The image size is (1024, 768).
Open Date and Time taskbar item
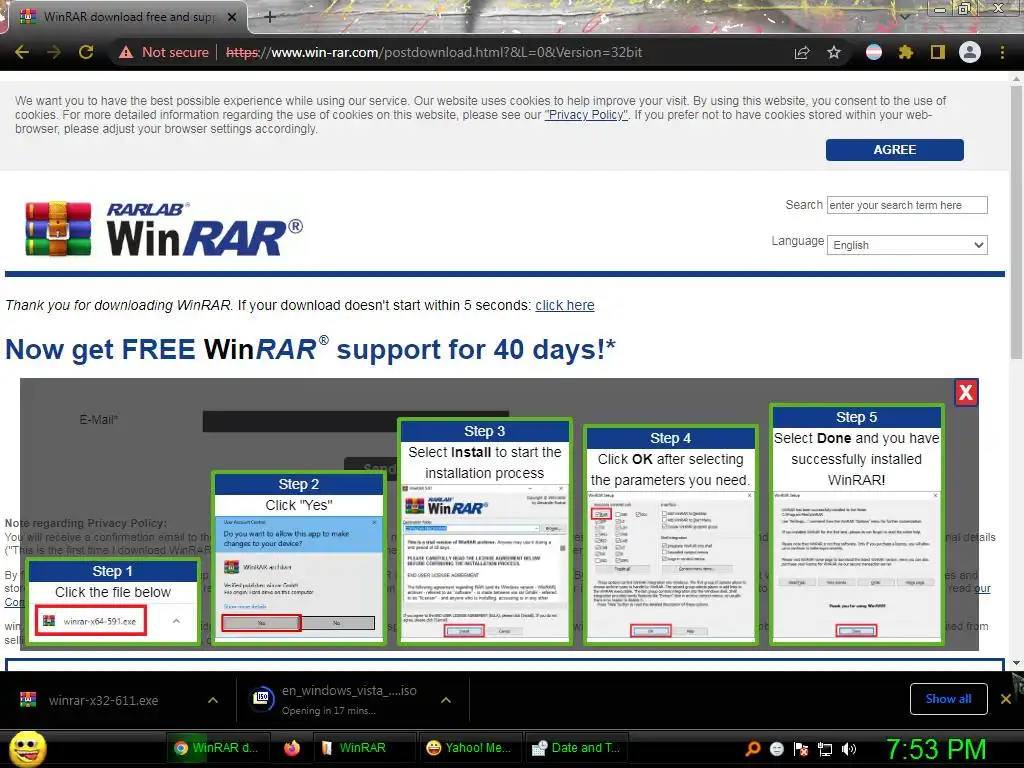coord(576,748)
